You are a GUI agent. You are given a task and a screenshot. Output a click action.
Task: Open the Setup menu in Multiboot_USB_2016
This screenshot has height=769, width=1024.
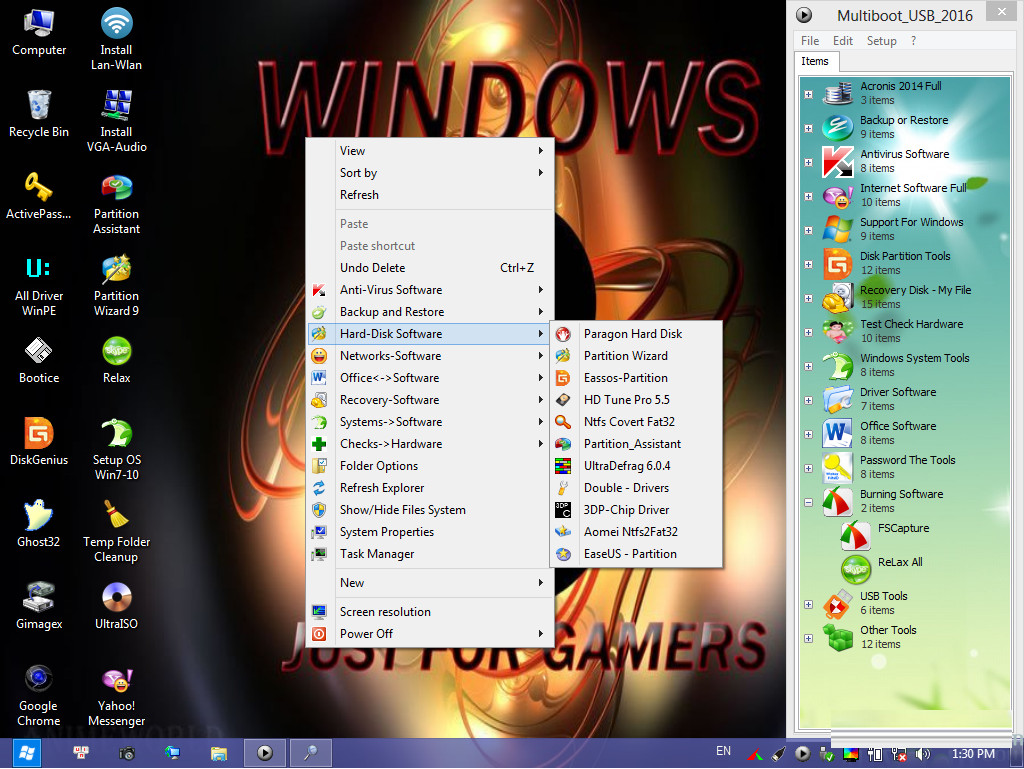(x=882, y=40)
